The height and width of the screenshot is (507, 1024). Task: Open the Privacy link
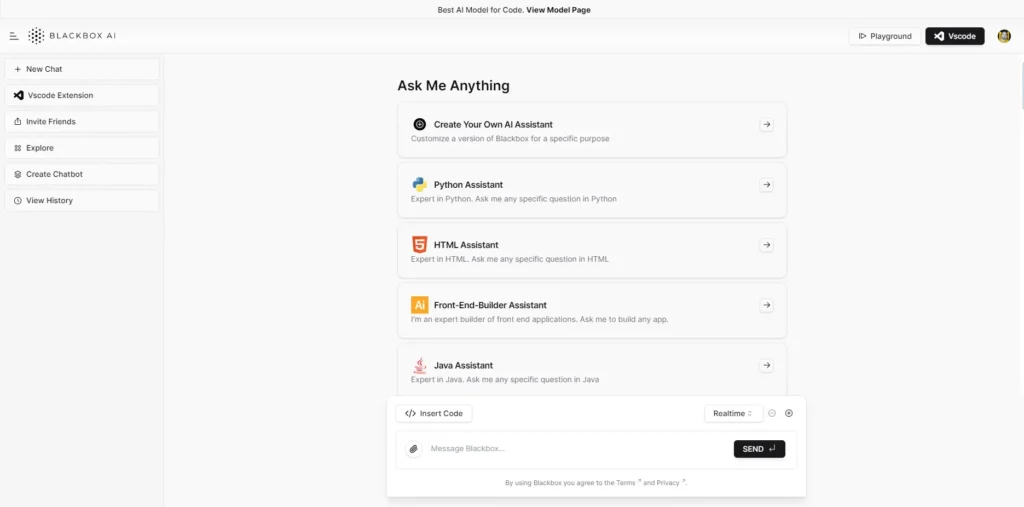[671, 483]
